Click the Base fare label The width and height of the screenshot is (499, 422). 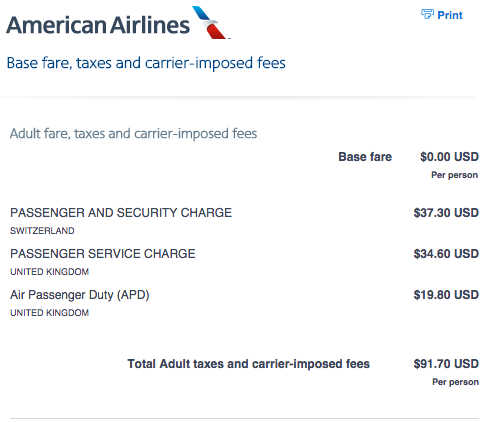[x=365, y=157]
